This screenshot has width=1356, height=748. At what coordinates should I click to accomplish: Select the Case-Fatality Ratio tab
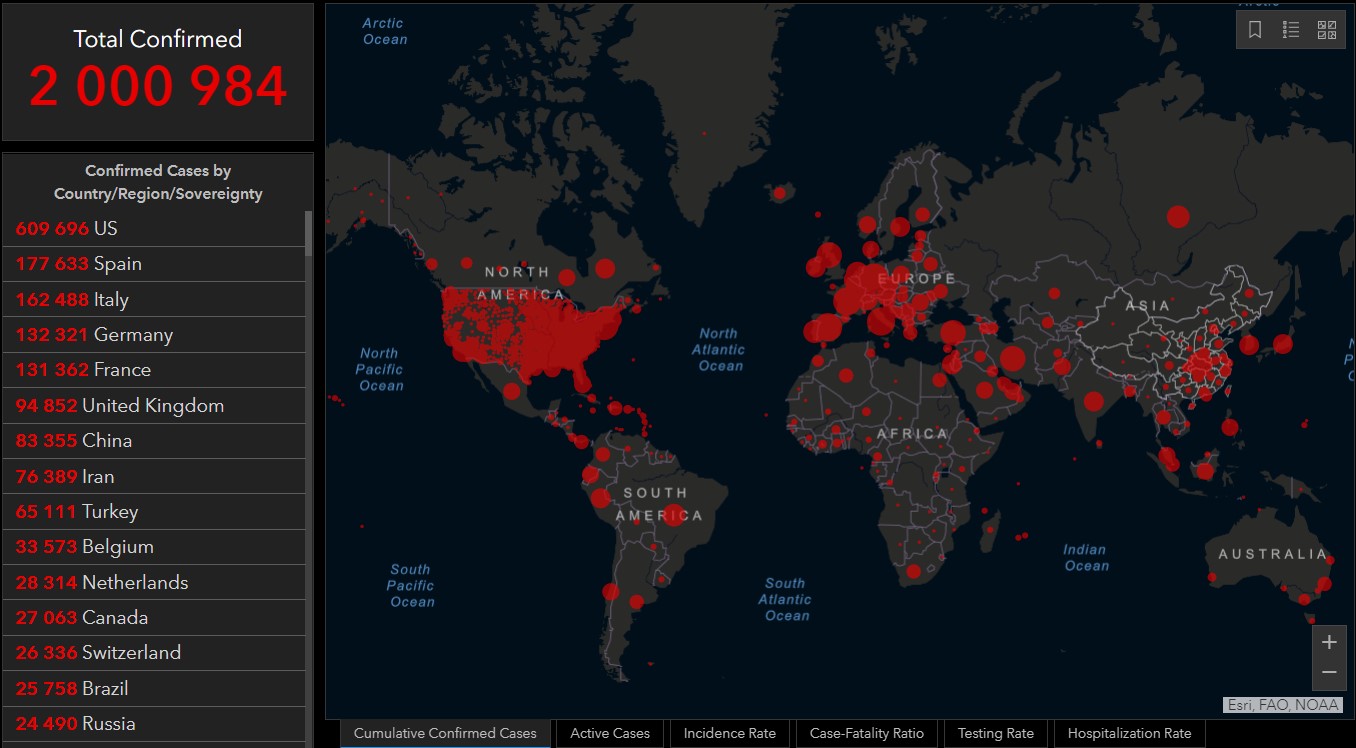point(866,733)
